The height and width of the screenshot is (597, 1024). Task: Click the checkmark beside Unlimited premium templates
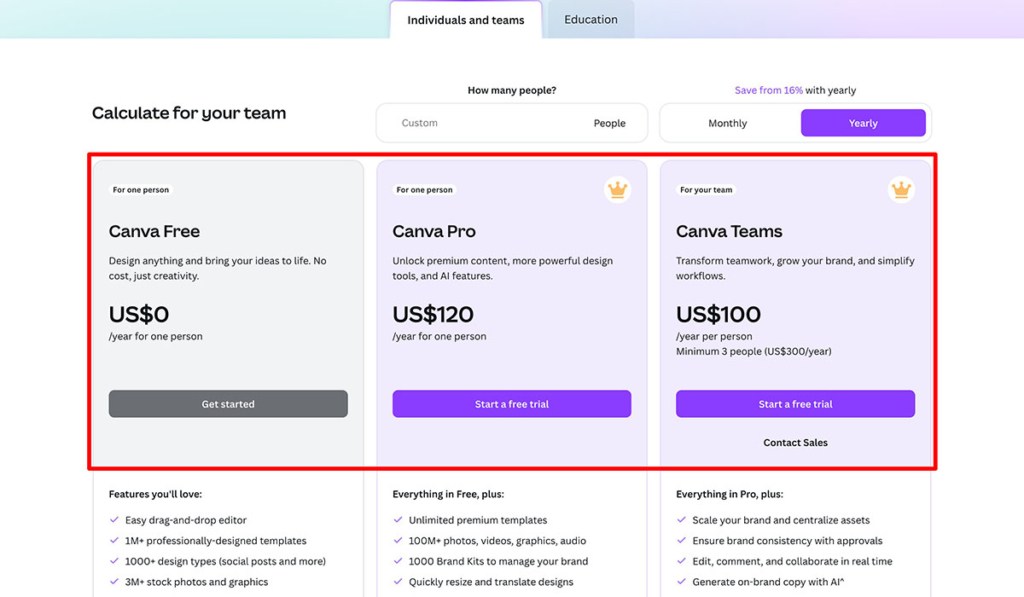click(x=397, y=521)
